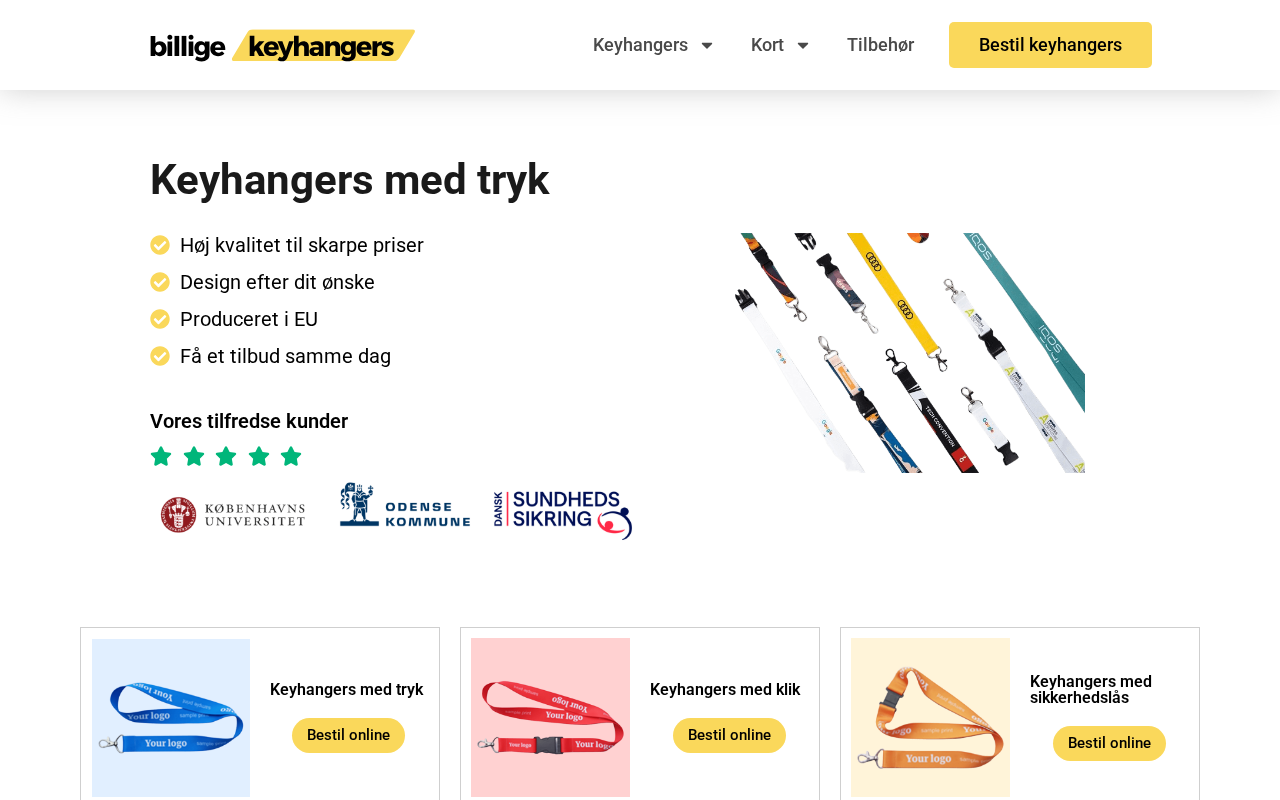
Task: Click the Københavns Universitet logo
Action: (233, 514)
